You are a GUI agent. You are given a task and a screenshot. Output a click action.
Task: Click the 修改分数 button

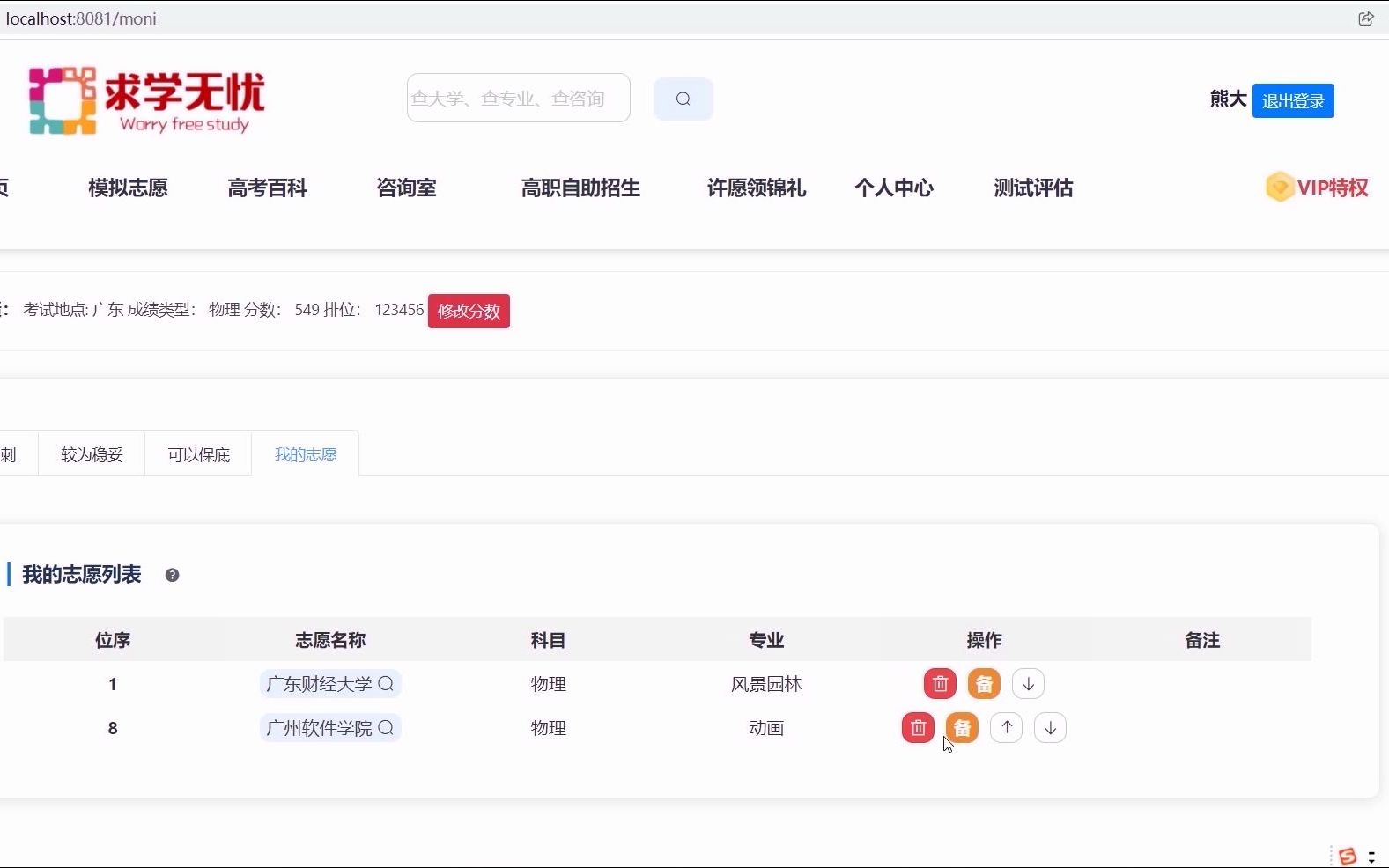click(x=469, y=311)
